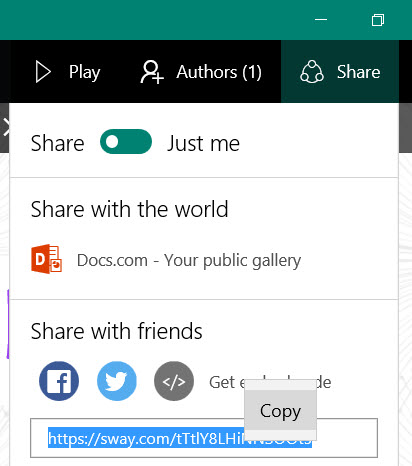Click the embed code icon
The width and height of the screenshot is (412, 466).
174,381
